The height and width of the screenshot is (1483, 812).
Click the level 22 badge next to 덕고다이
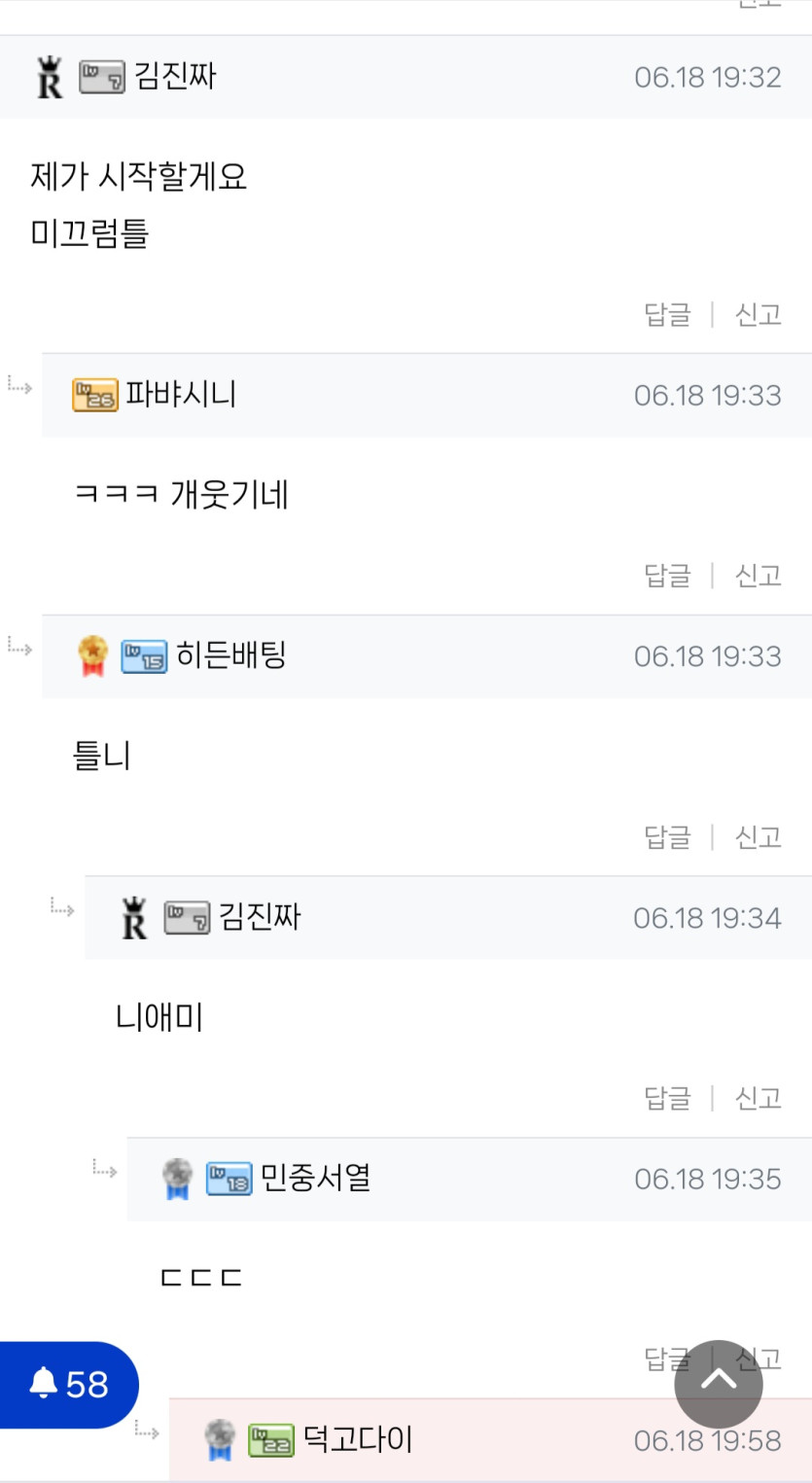(270, 1440)
